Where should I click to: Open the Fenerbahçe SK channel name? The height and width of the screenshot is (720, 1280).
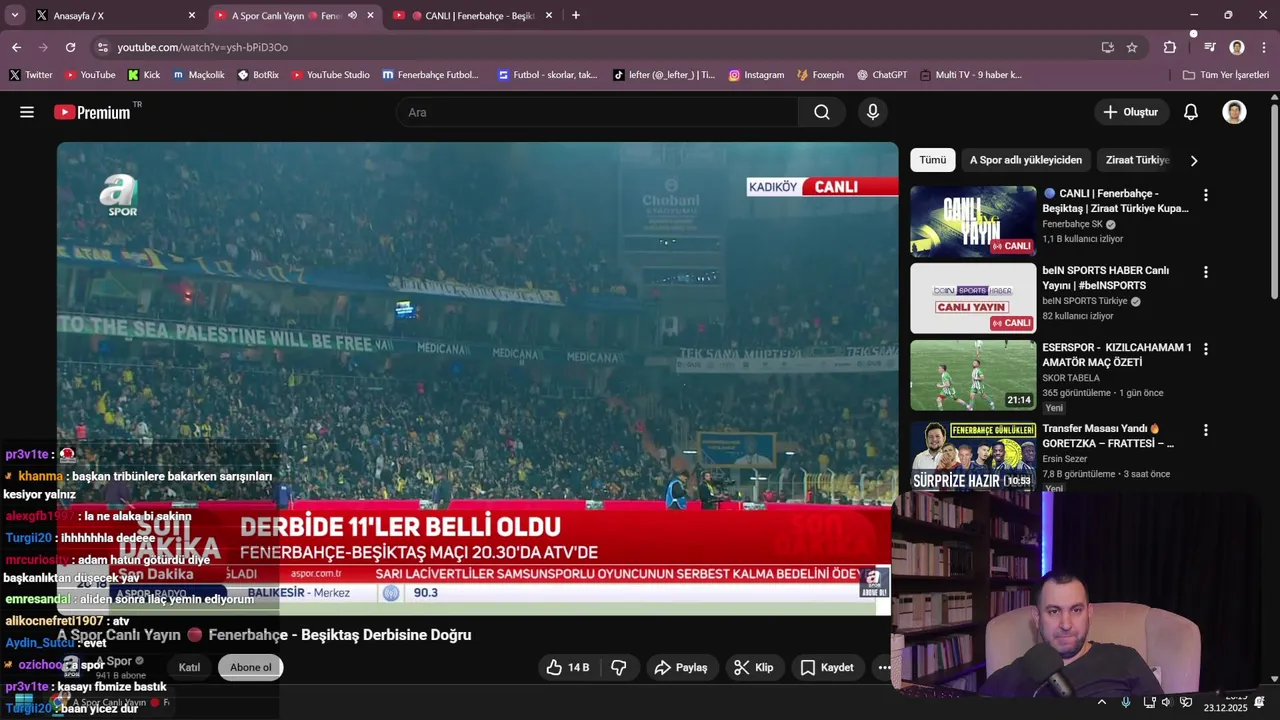click(x=1072, y=224)
